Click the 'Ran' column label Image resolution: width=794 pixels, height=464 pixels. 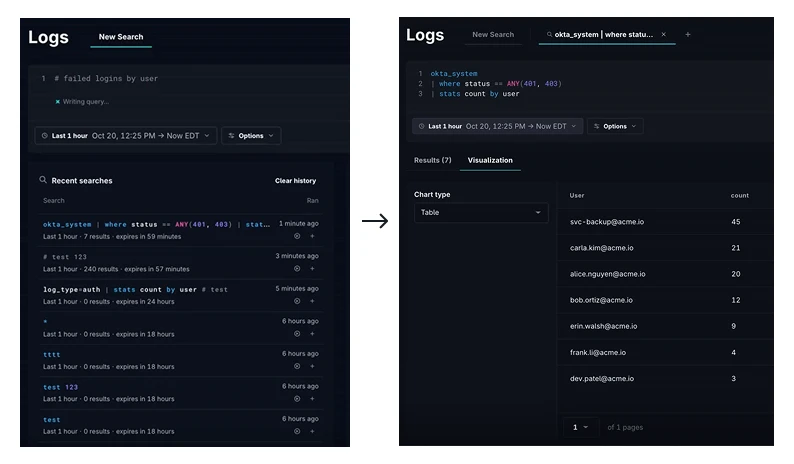tap(312, 201)
